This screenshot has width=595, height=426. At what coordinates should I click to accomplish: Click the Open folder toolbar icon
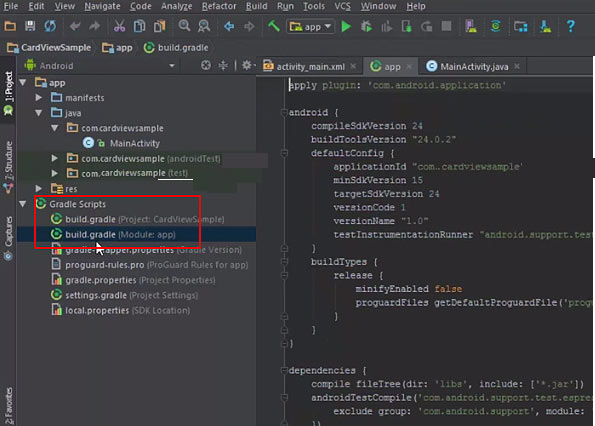point(10,26)
